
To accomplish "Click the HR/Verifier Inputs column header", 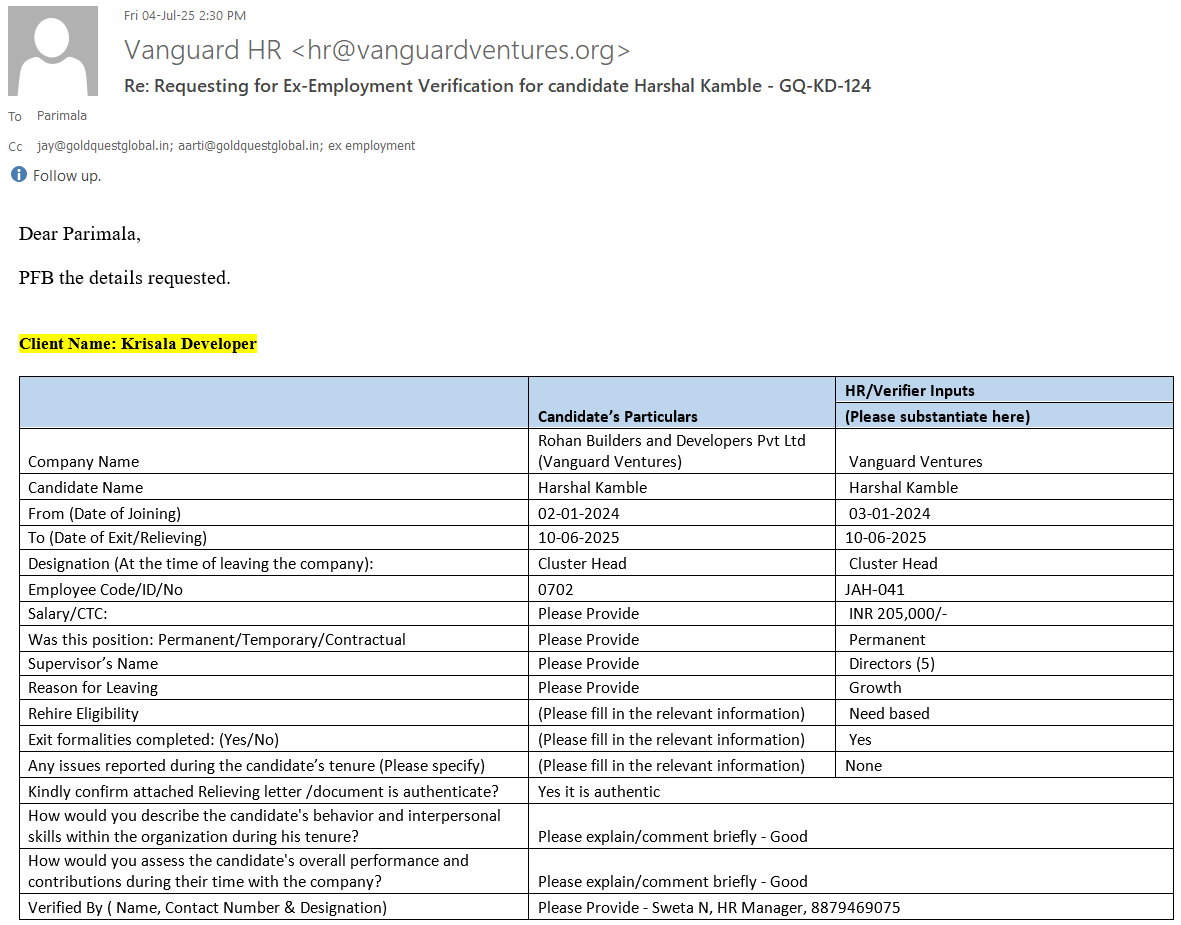I will point(909,391).
